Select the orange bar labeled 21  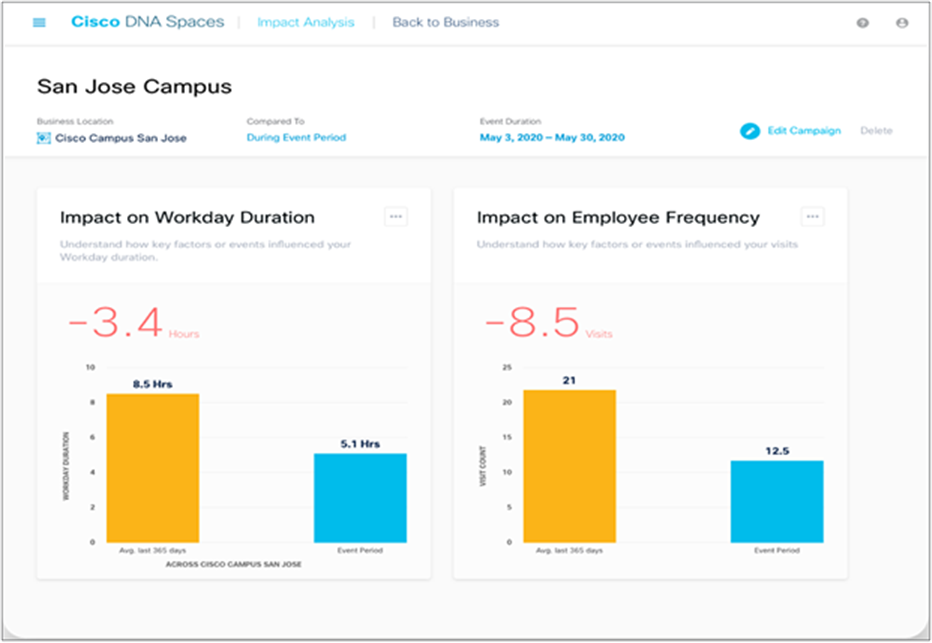(x=569, y=466)
